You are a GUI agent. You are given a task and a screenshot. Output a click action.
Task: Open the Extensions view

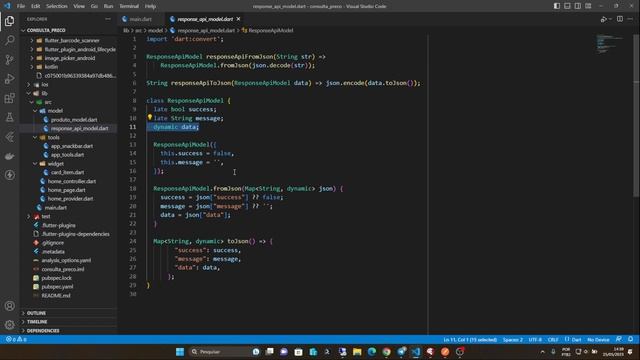coord(9,98)
